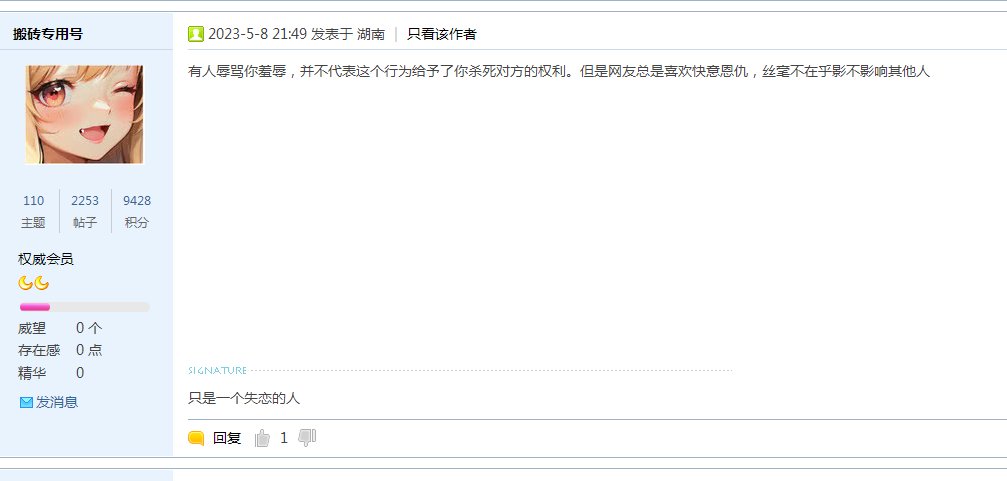Click the 回复 reply text button
The width and height of the screenshot is (1007, 481).
227,439
